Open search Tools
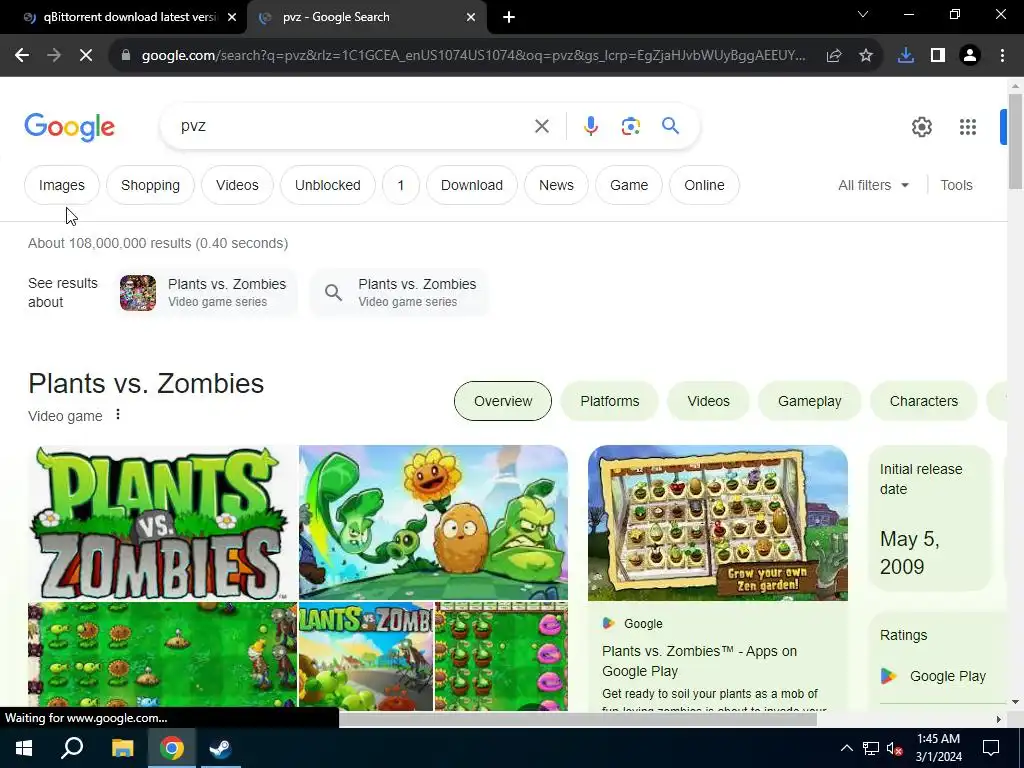1024x768 pixels. click(x=956, y=185)
